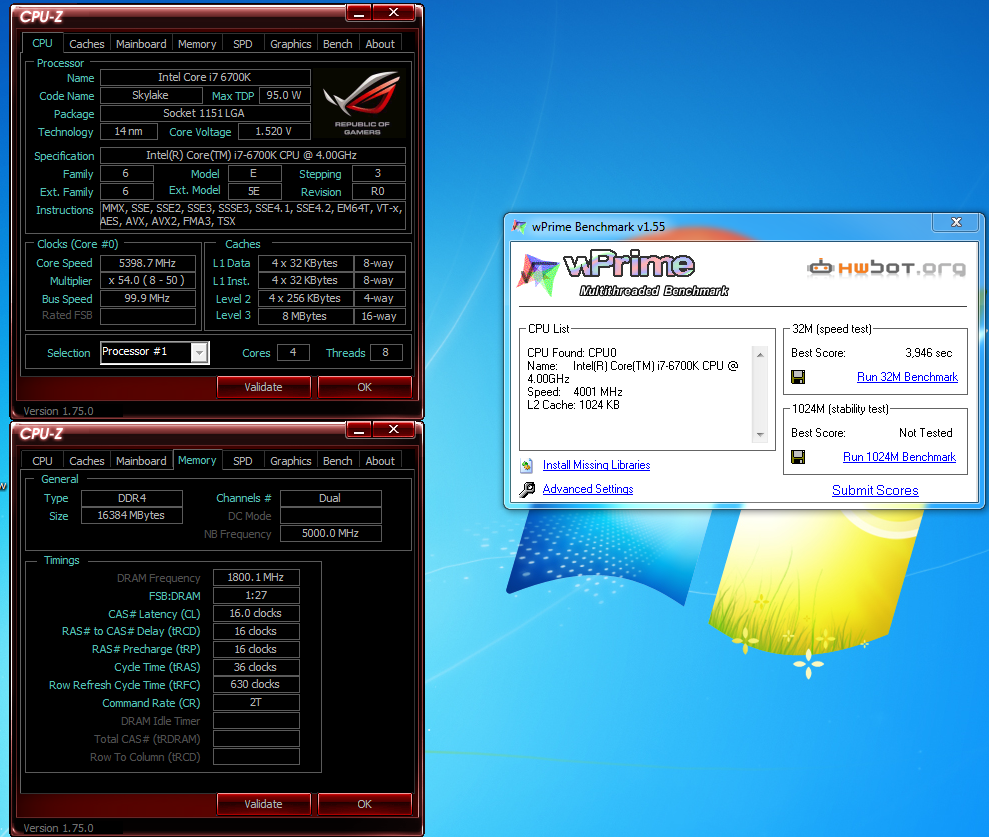The height and width of the screenshot is (837, 989).
Task: Select SPD tab in bottom CPU-Z window
Action: [243, 461]
